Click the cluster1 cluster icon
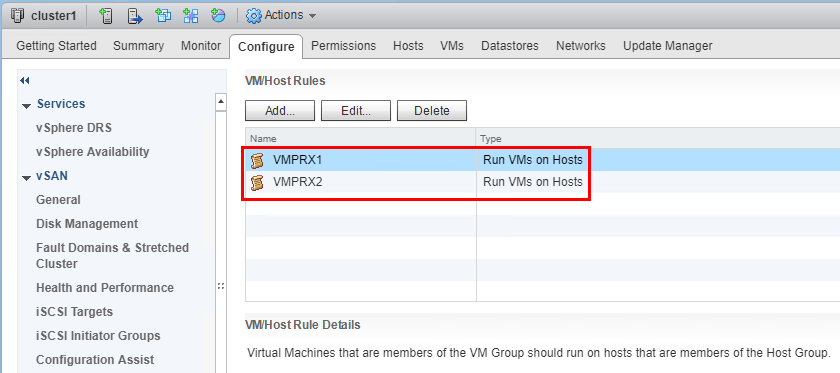The image size is (840, 373). coord(17,16)
